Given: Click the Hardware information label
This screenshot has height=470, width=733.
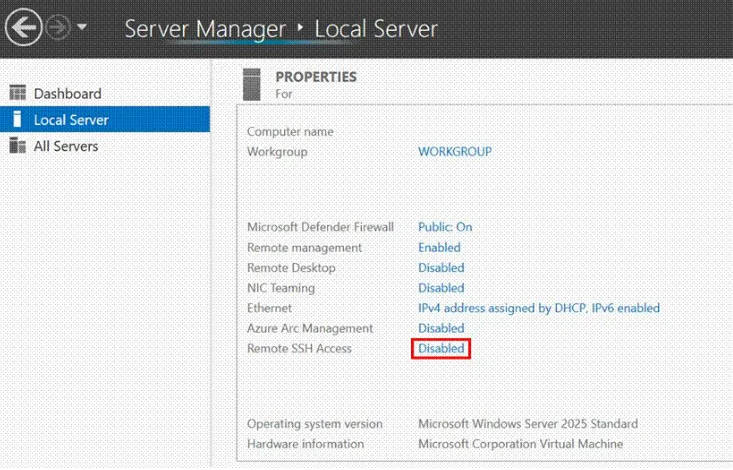Looking at the screenshot, I should [x=305, y=444].
